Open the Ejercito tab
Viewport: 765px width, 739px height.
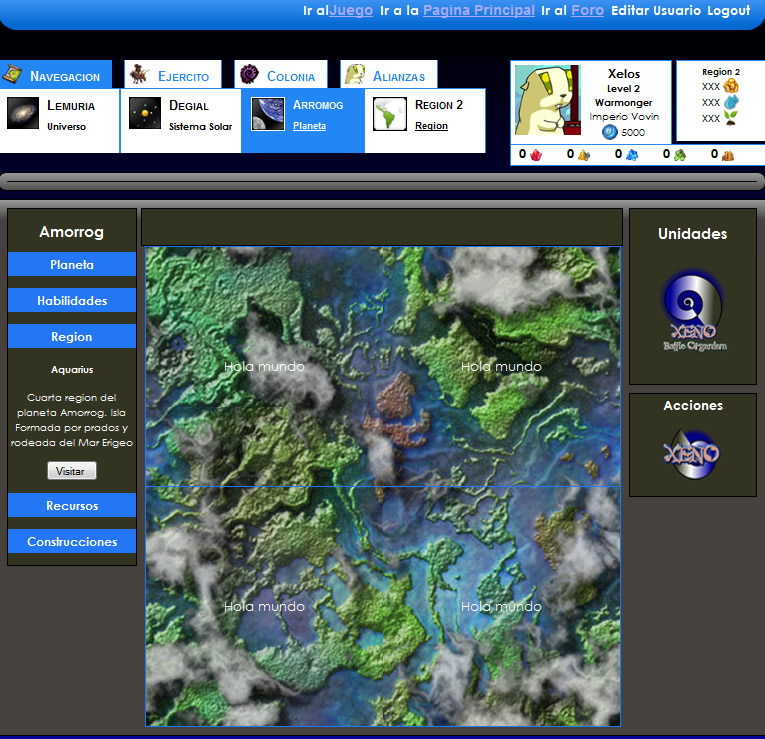click(x=183, y=76)
